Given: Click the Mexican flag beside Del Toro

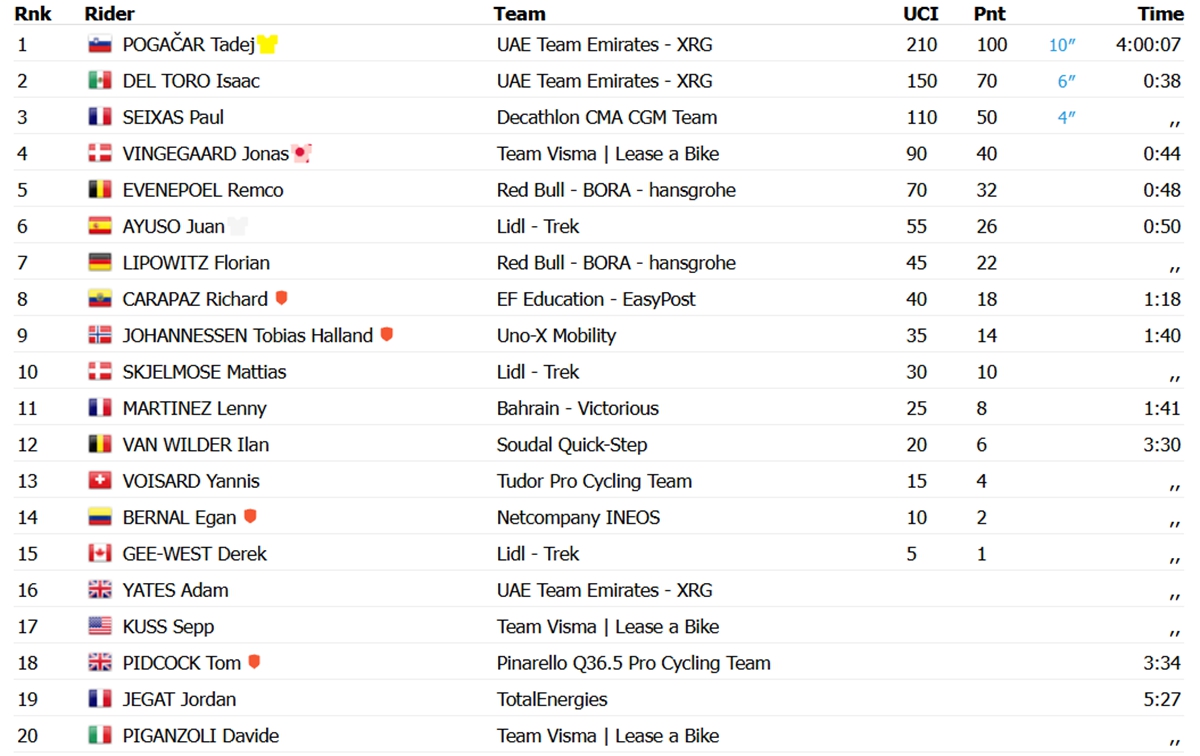Looking at the screenshot, I should coord(99,81).
